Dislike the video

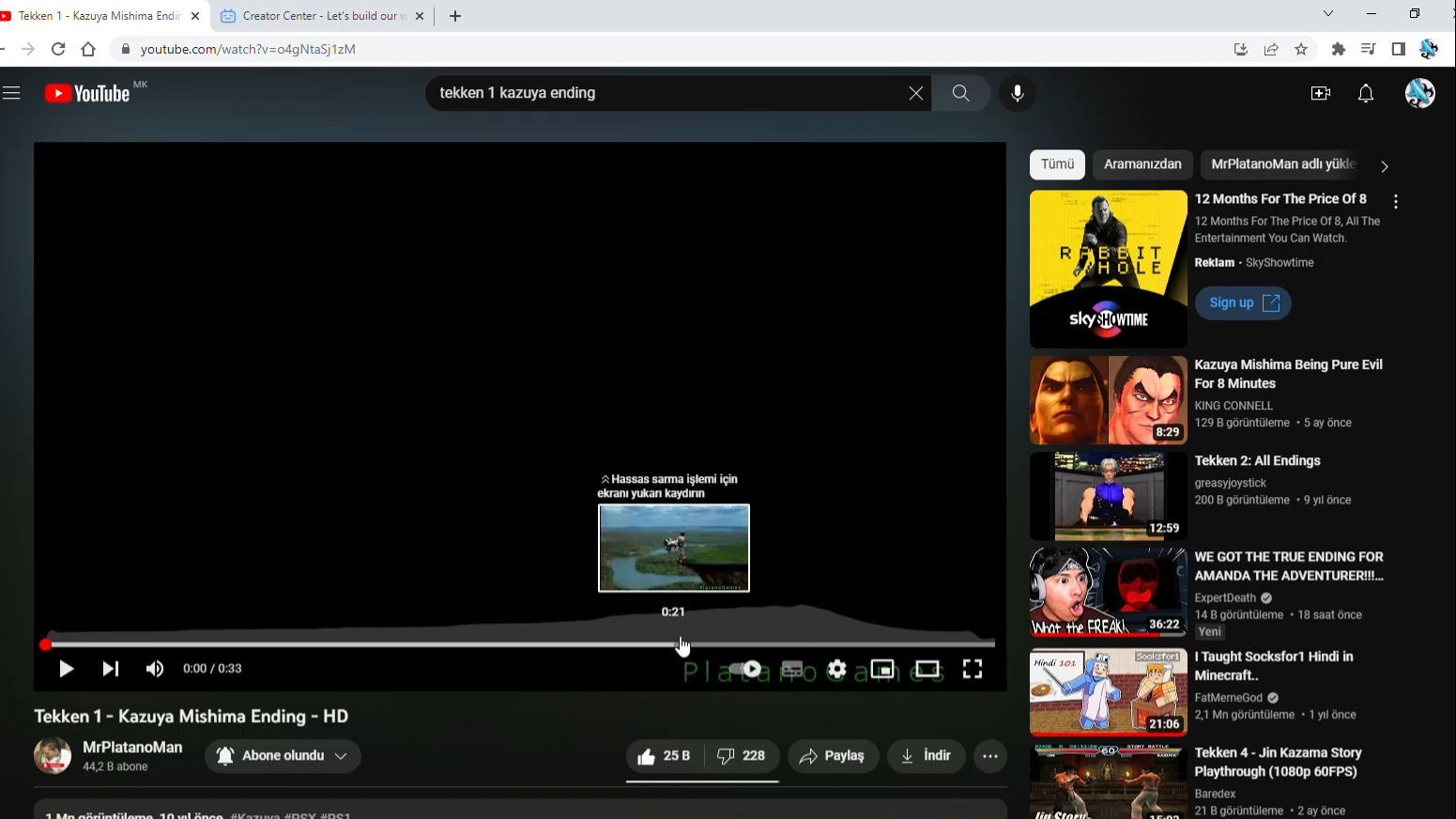point(742,756)
